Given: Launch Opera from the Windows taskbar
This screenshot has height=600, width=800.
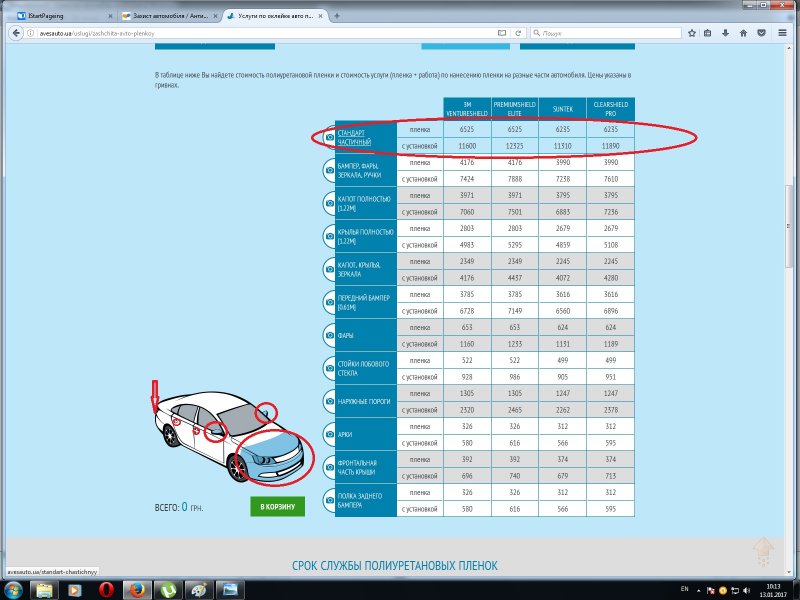Looking at the screenshot, I should click(x=106, y=589).
